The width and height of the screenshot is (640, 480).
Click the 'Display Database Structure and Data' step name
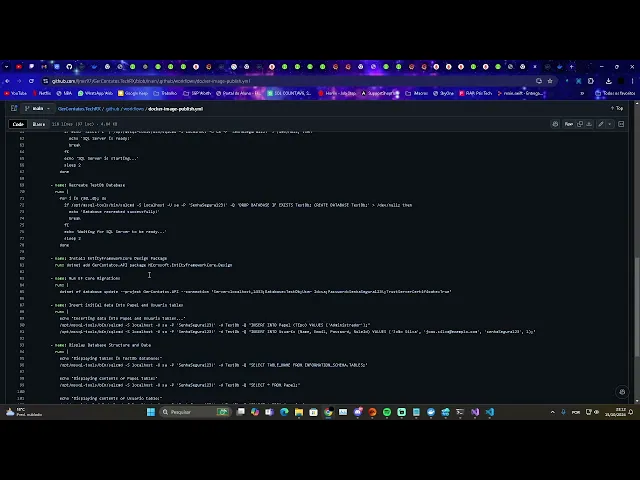point(110,345)
